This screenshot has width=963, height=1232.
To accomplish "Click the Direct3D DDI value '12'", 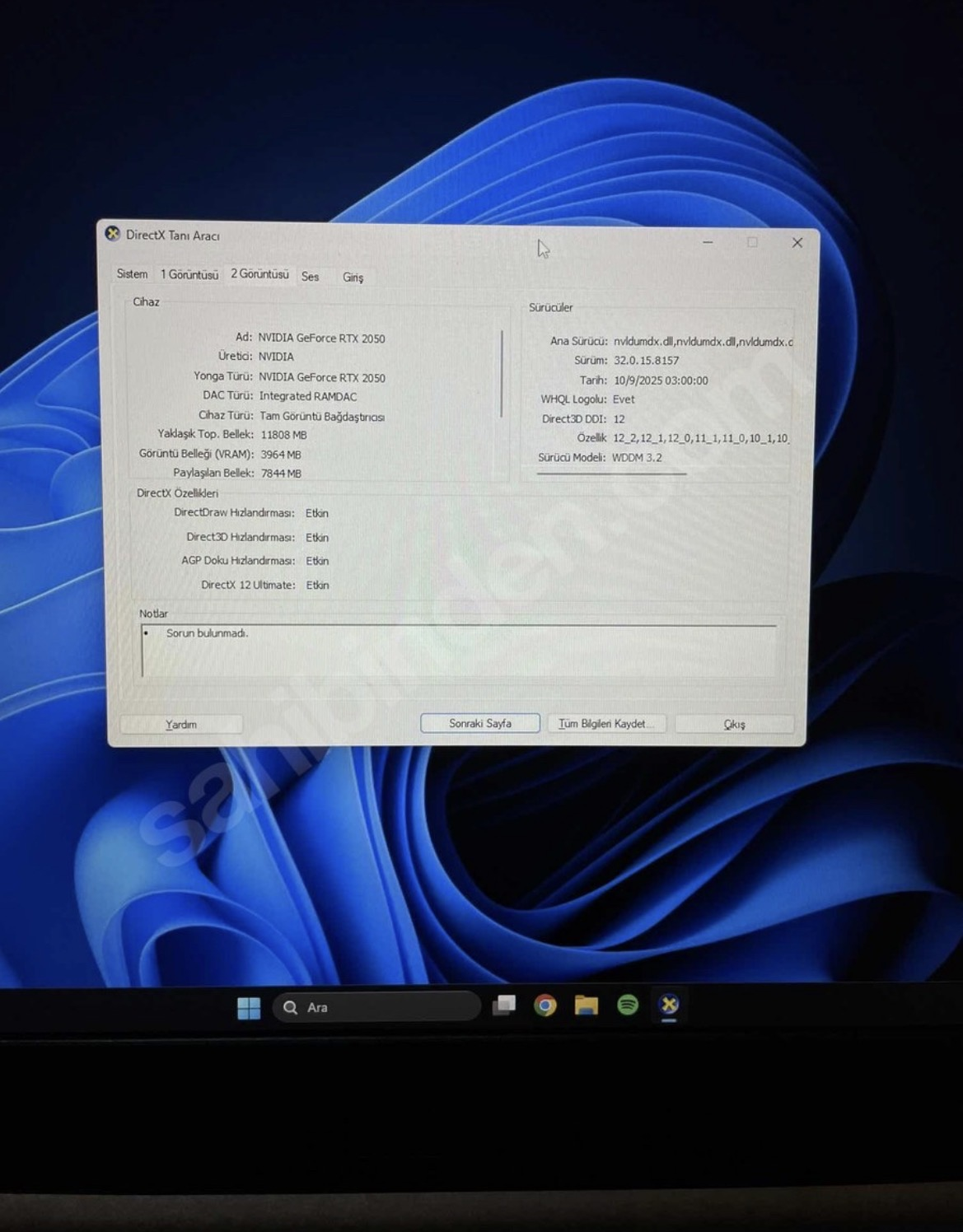I will click(619, 419).
